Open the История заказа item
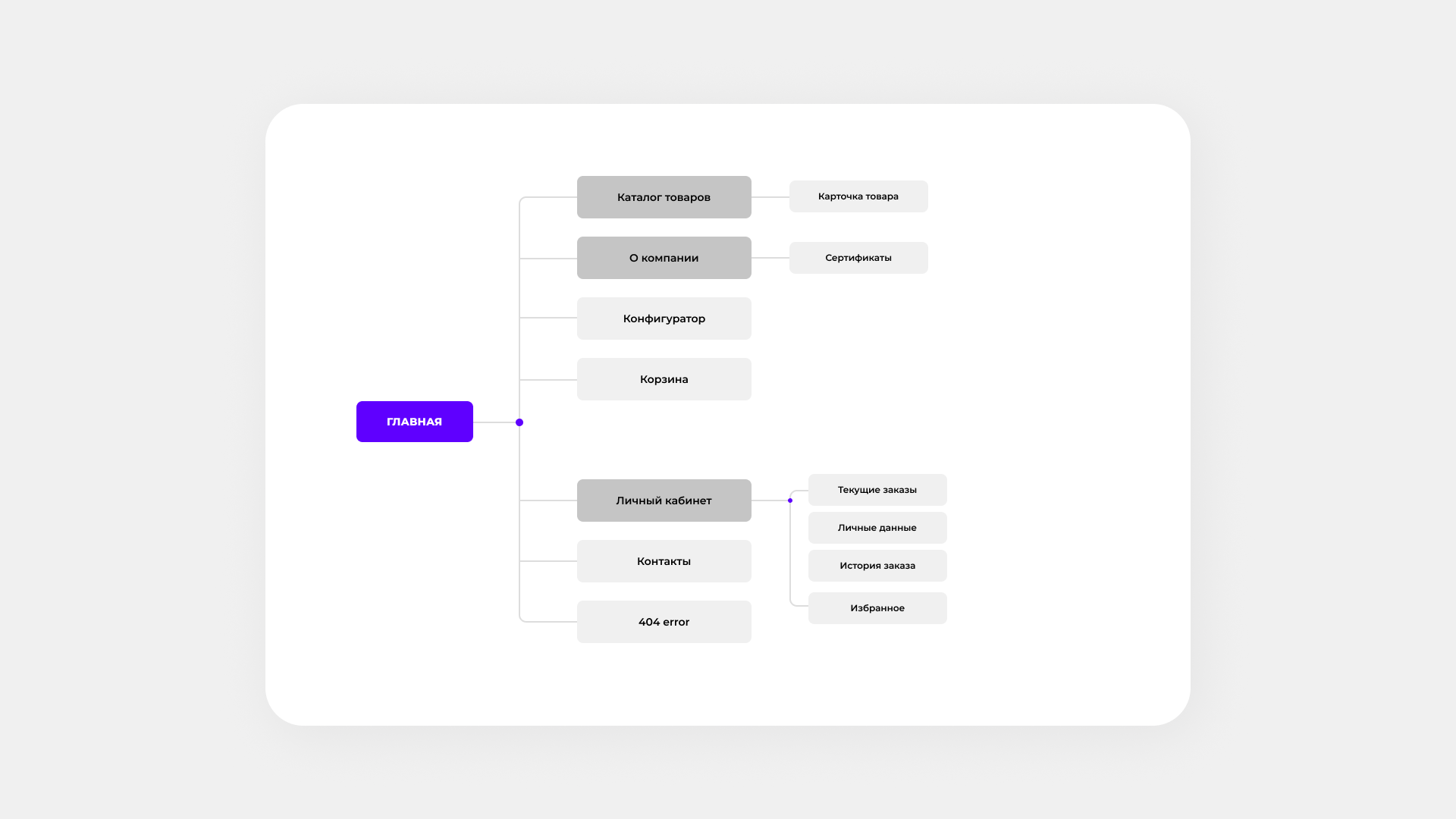 point(877,566)
